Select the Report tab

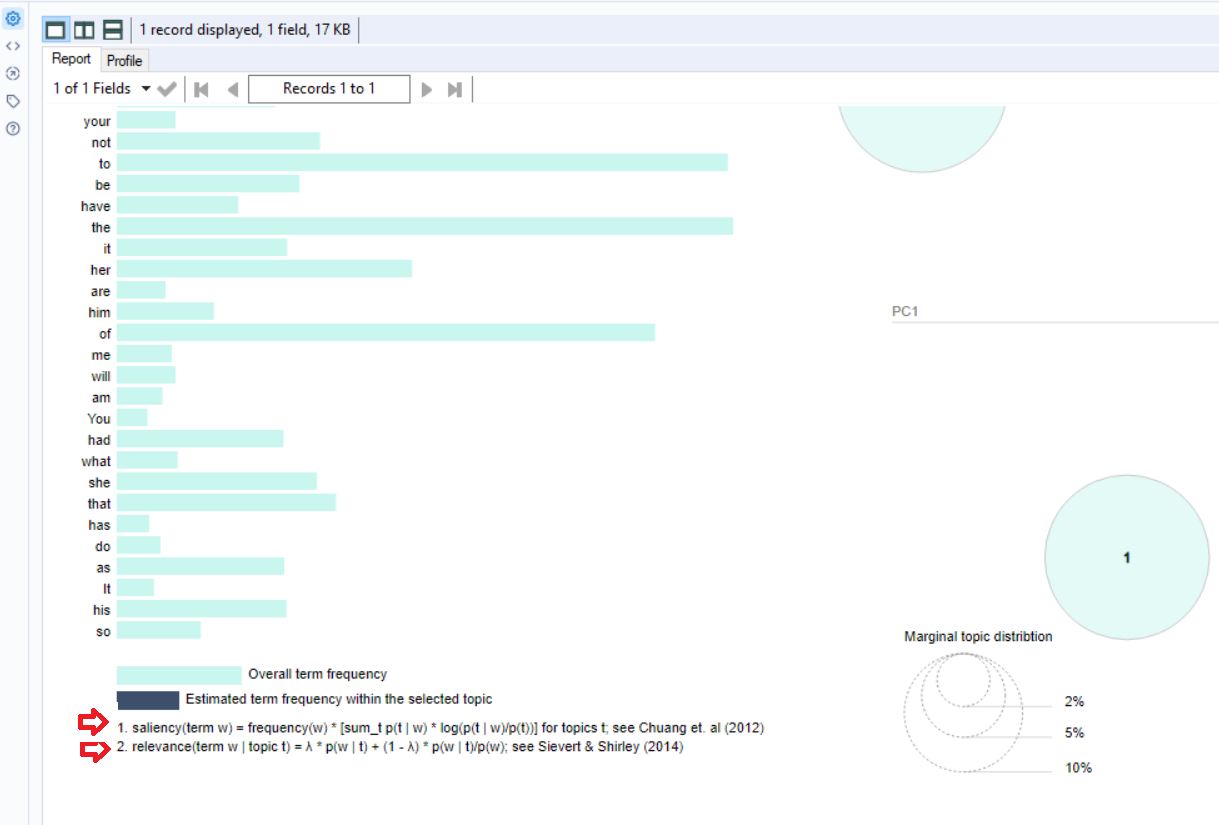point(71,59)
